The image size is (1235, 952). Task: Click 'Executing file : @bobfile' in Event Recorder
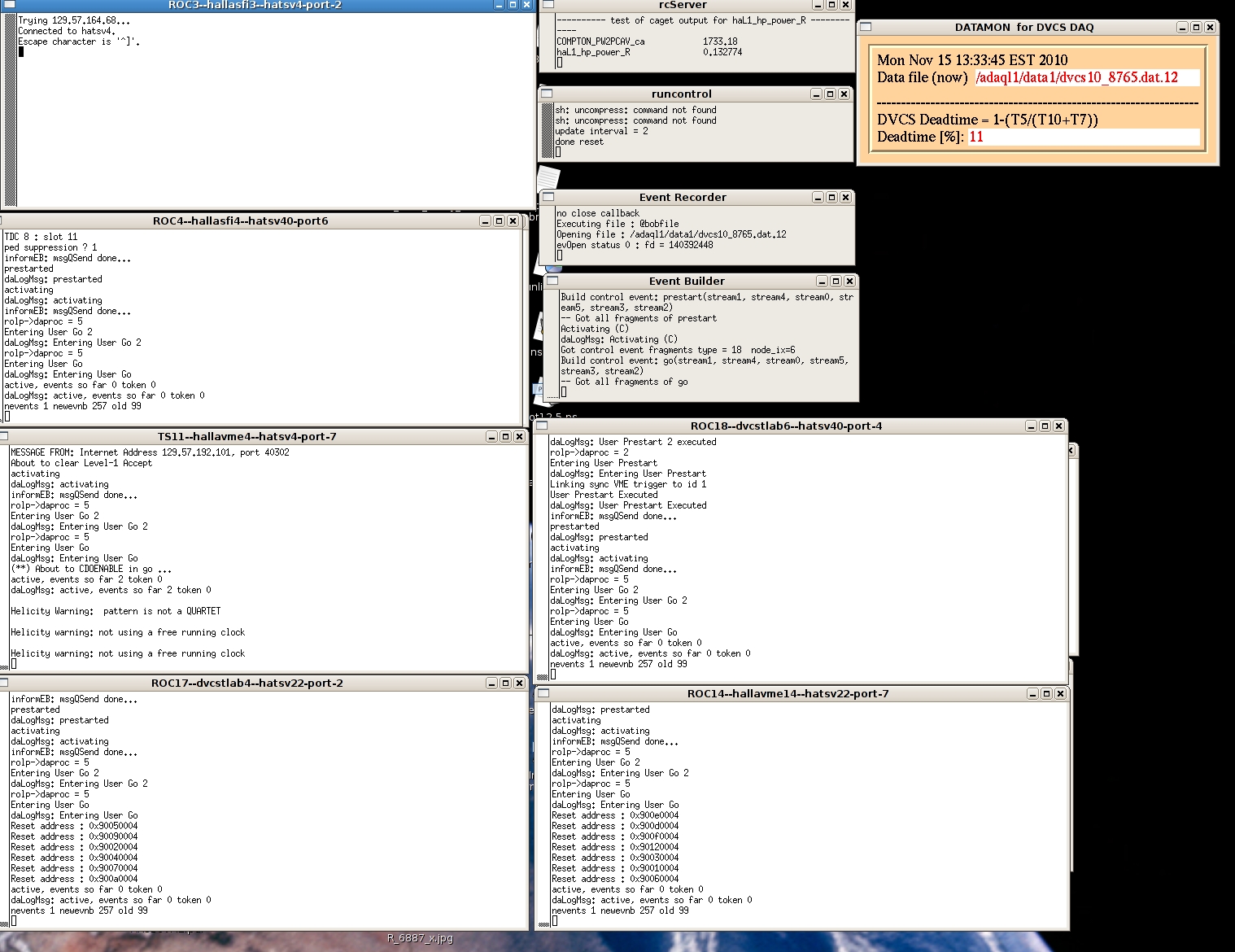(617, 224)
